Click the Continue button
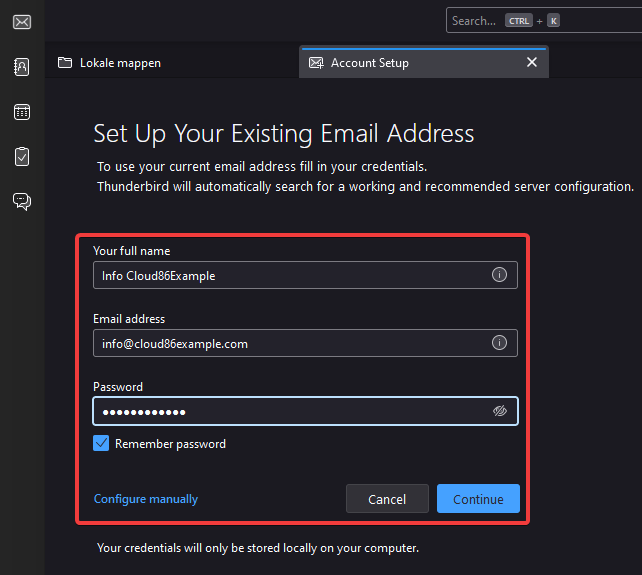This screenshot has width=642, height=575. (x=478, y=499)
